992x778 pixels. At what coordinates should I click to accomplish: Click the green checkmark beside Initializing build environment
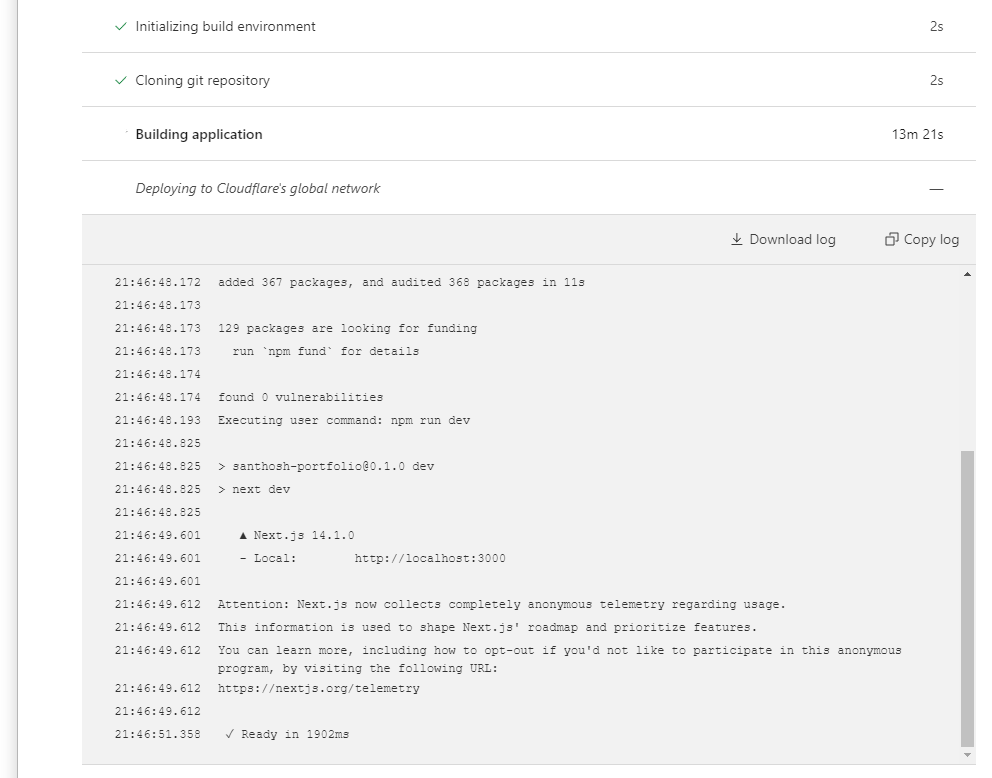[121, 27]
